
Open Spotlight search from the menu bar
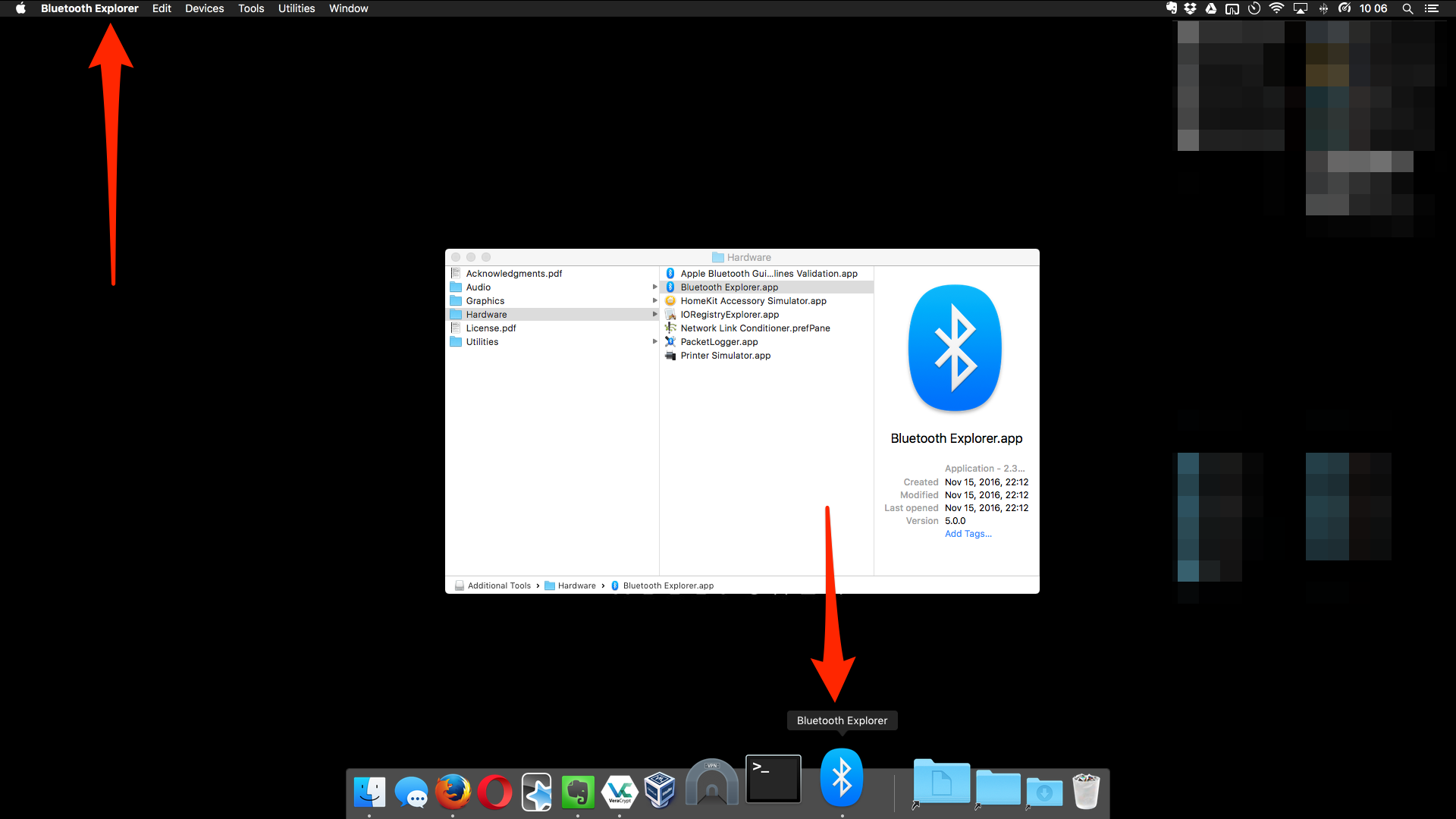(x=1407, y=8)
